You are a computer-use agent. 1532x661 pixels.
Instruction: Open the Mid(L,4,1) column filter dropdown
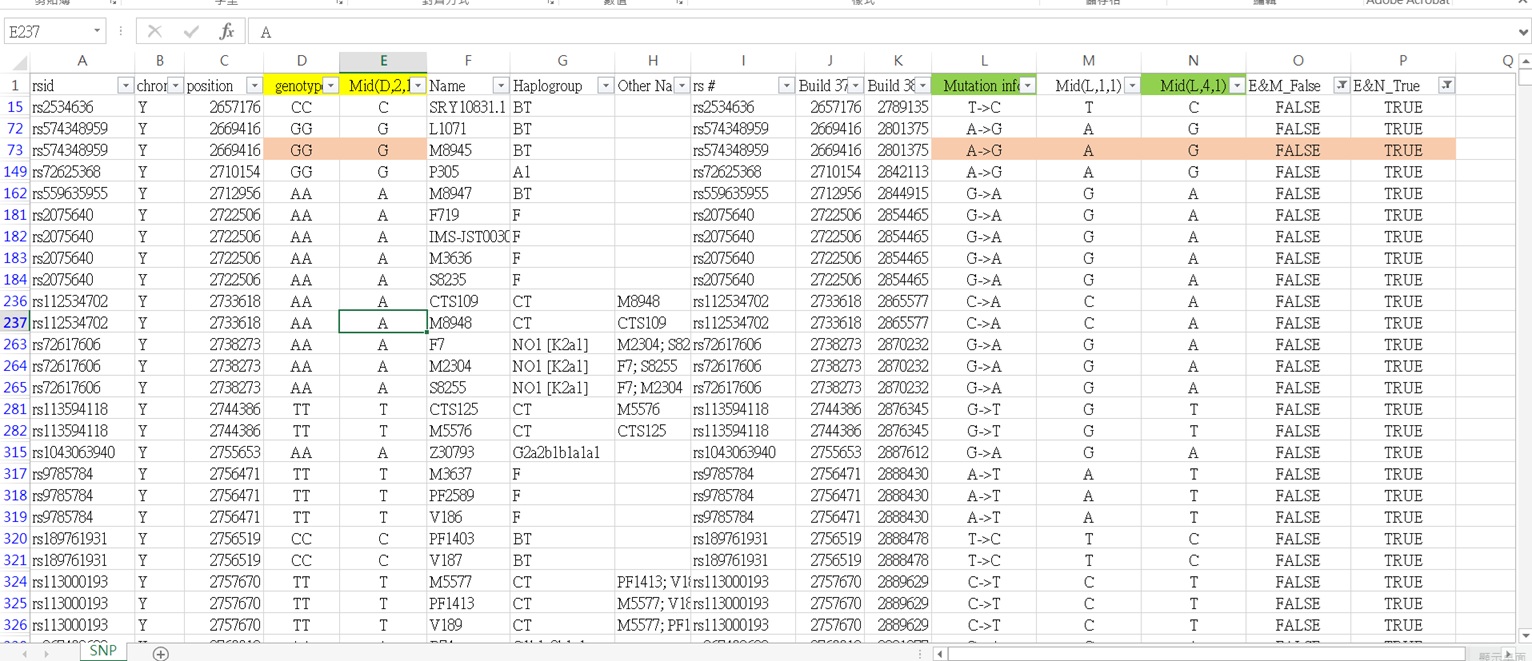click(1237, 86)
